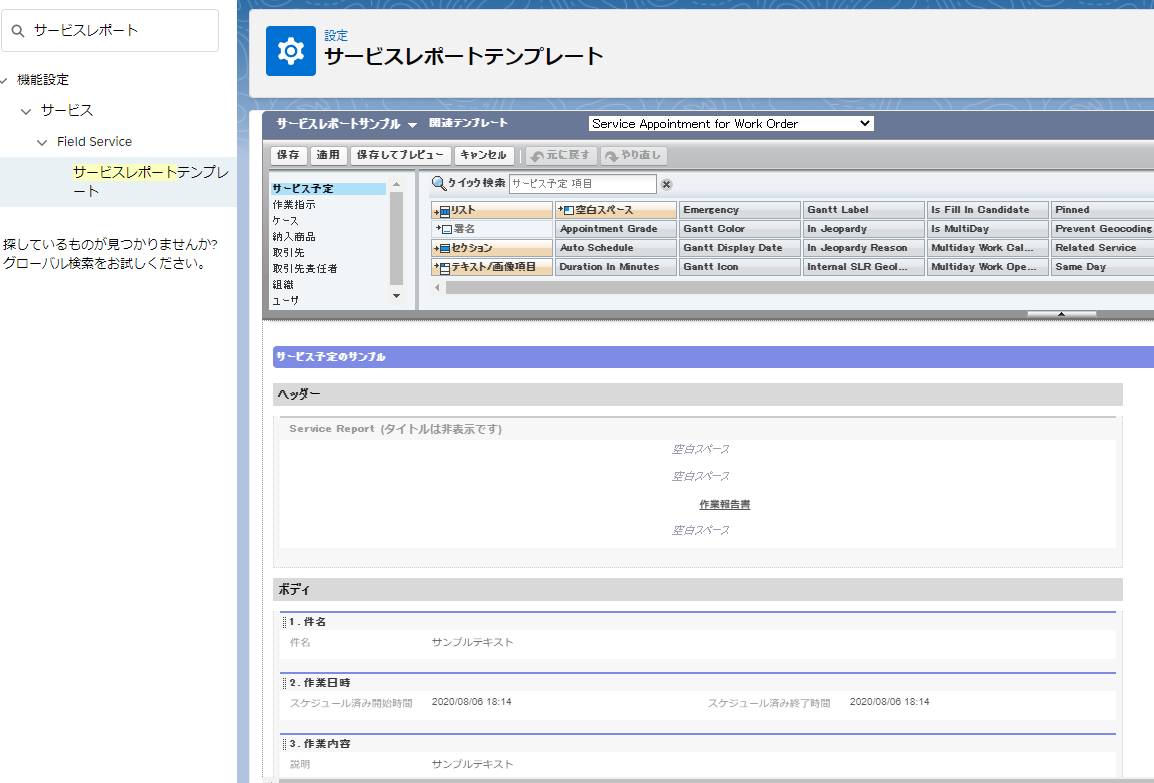Collapse the palette with the bottom arrow handle
The width and height of the screenshot is (1154, 783).
tap(1061, 314)
